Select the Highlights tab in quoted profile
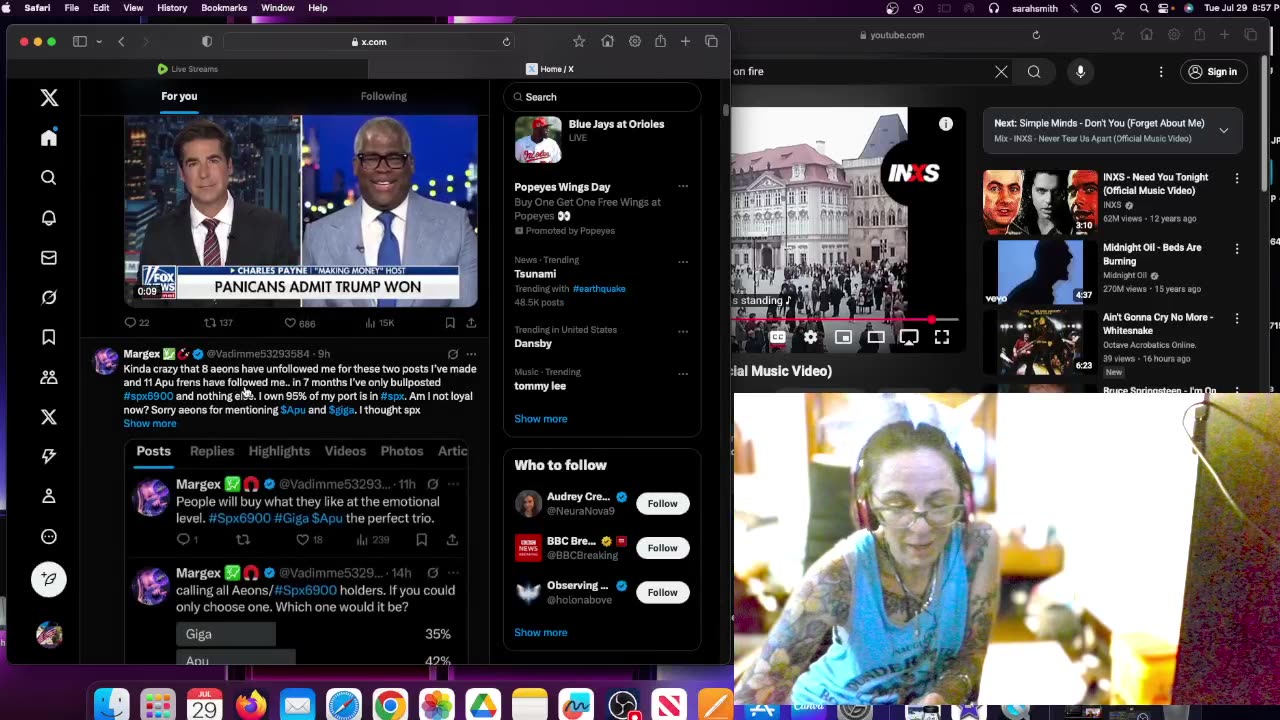Viewport: 1280px width, 720px height. pos(279,451)
